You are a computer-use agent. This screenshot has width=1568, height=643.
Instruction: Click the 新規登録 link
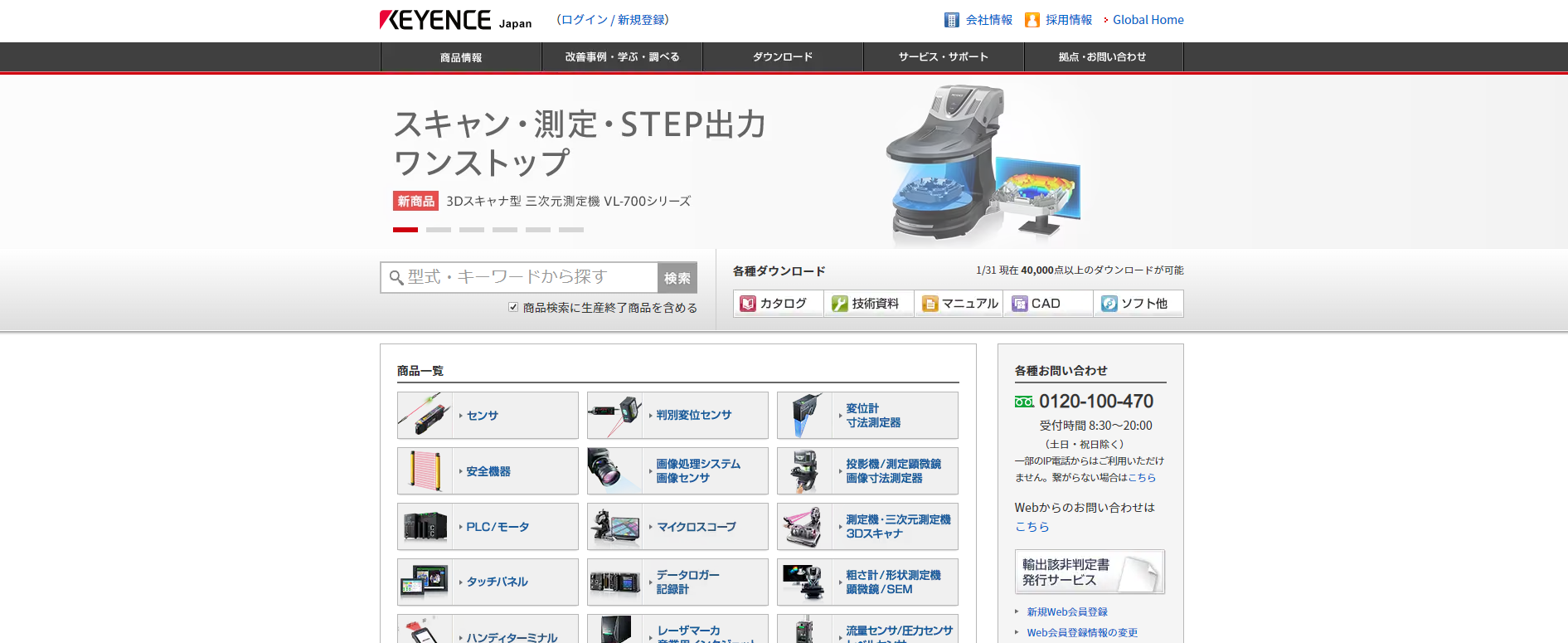[641, 20]
